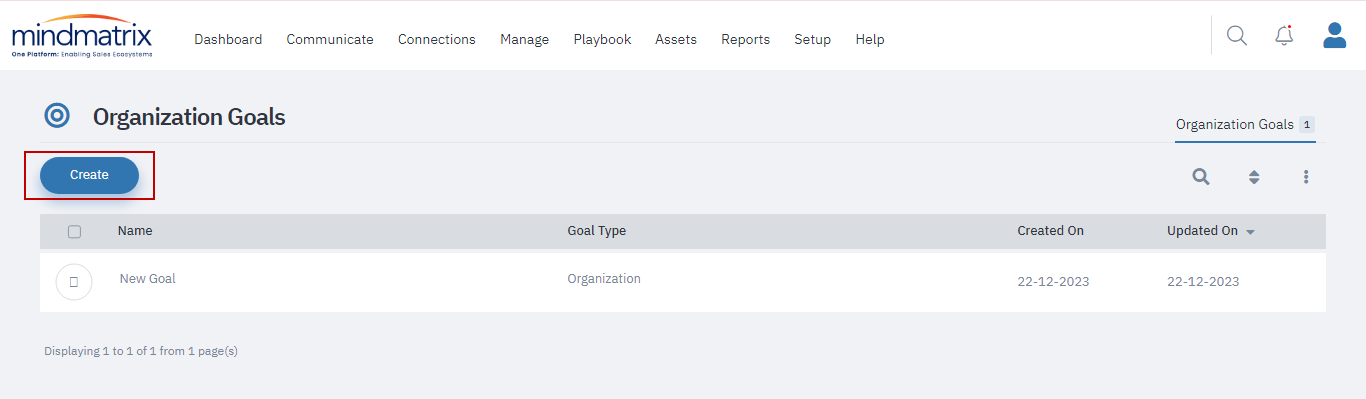Screen dimensions: 1366x399
Task: Click the Create button
Action: click(x=89, y=175)
